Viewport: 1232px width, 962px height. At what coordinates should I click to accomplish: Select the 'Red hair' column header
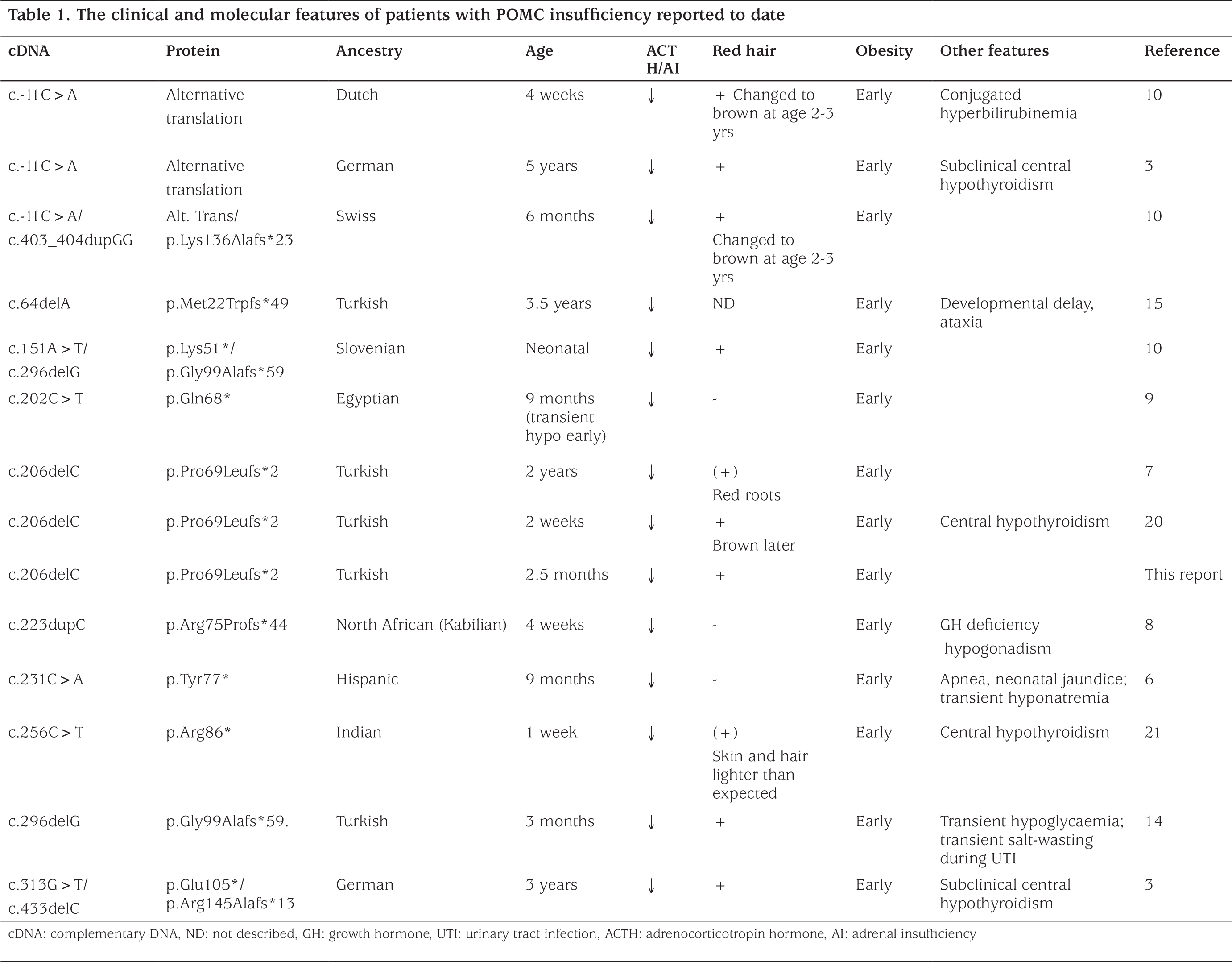point(744,51)
